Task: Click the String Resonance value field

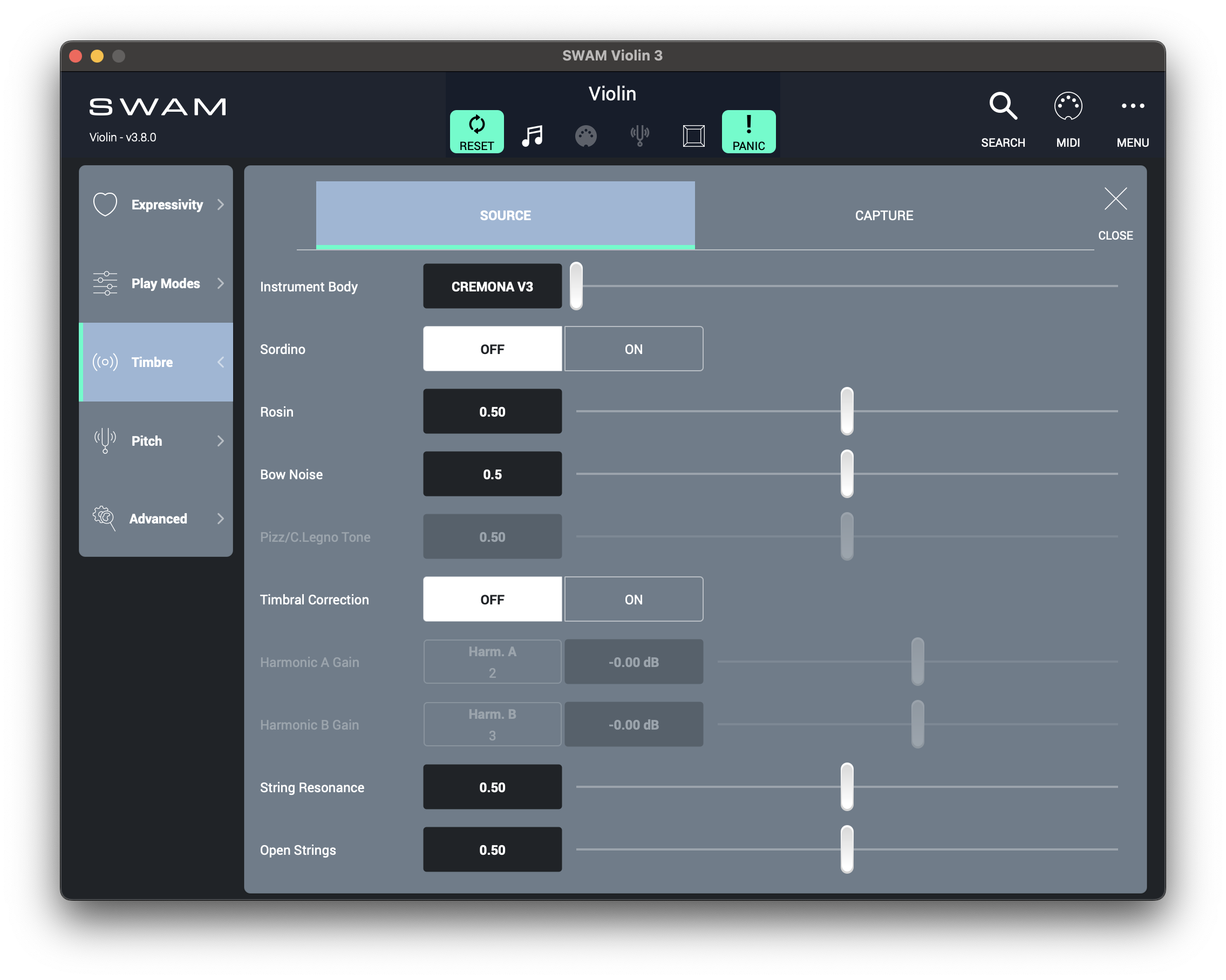Action: 492,787
